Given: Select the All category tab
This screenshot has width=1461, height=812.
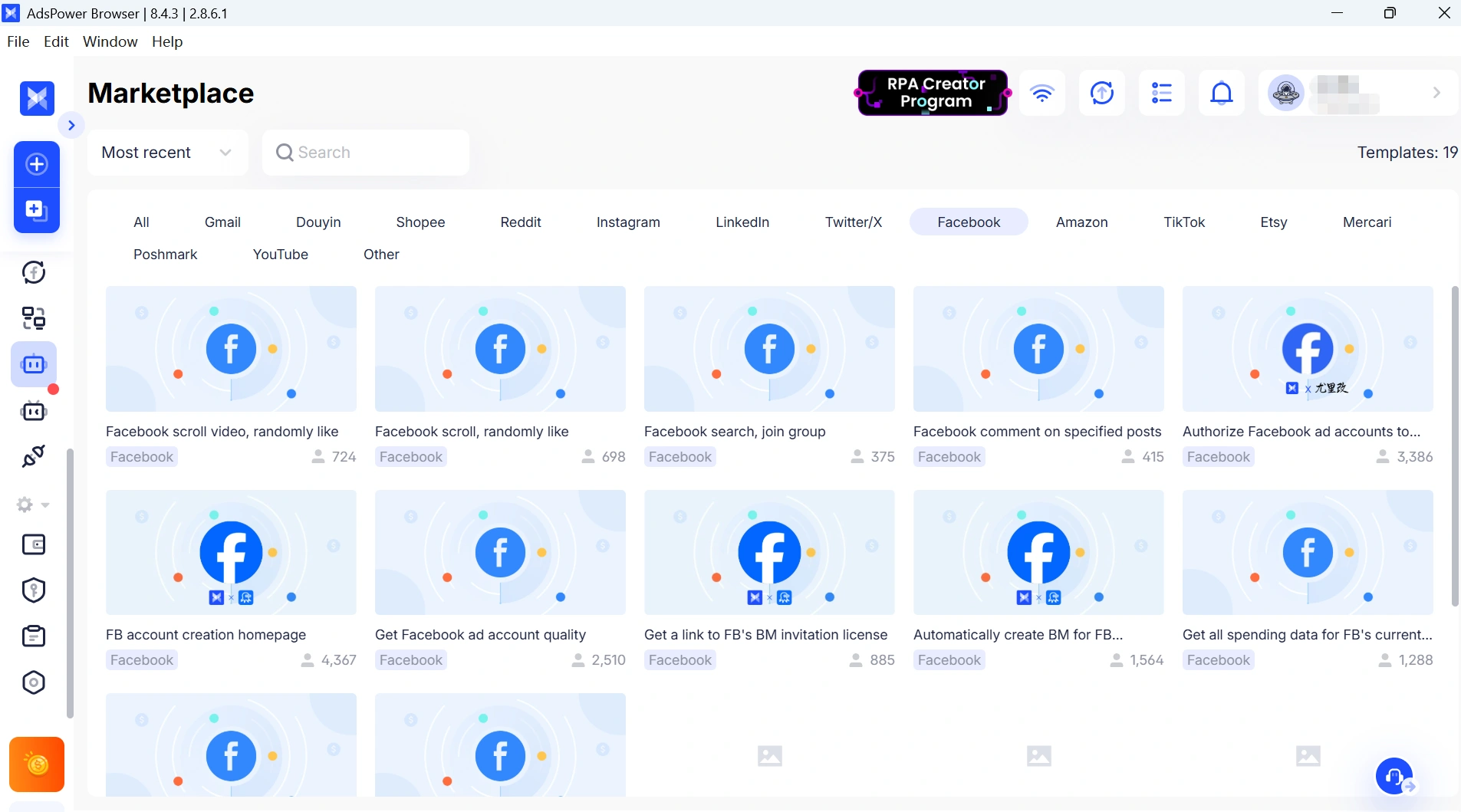Looking at the screenshot, I should (x=141, y=222).
